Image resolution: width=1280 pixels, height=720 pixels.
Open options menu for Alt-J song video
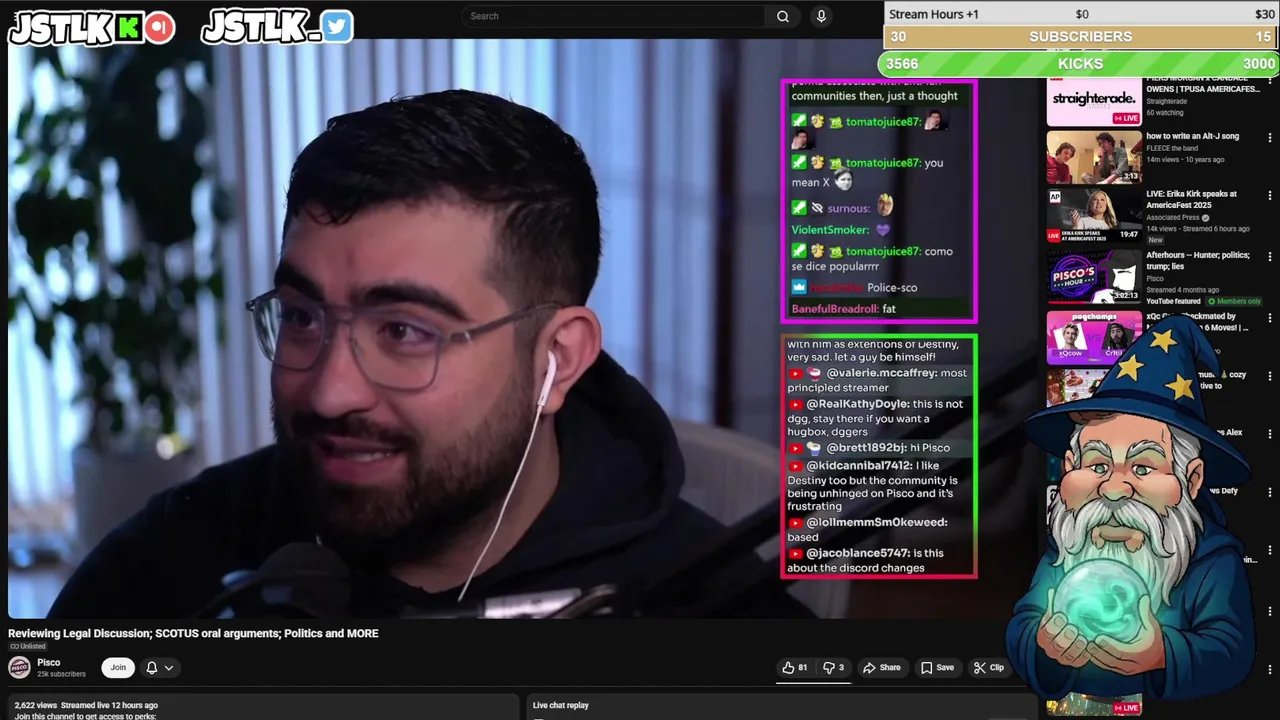coord(1270,137)
